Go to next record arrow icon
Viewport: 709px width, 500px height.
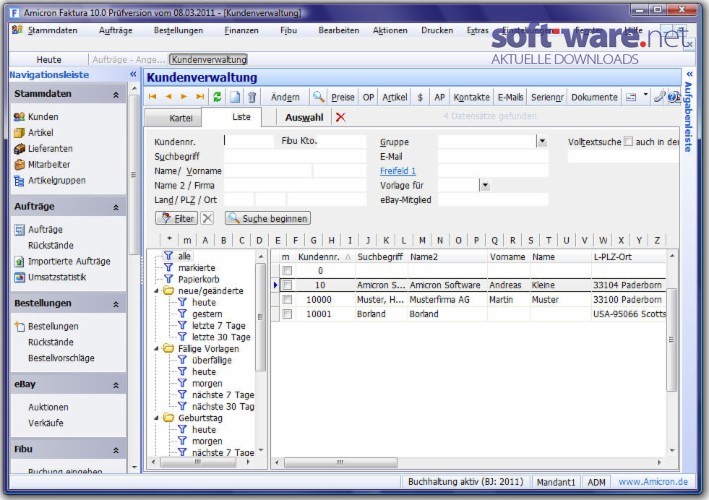pos(184,97)
